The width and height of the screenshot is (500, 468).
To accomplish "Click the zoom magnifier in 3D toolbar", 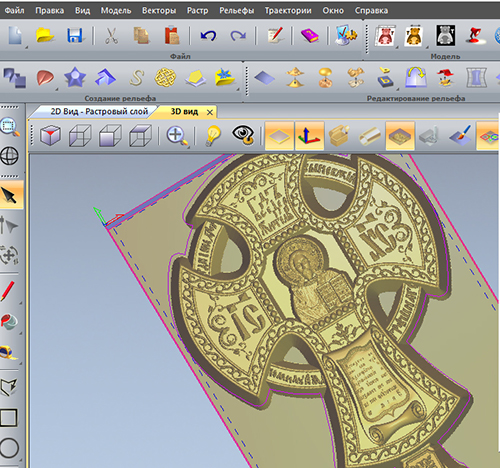I will [177, 136].
